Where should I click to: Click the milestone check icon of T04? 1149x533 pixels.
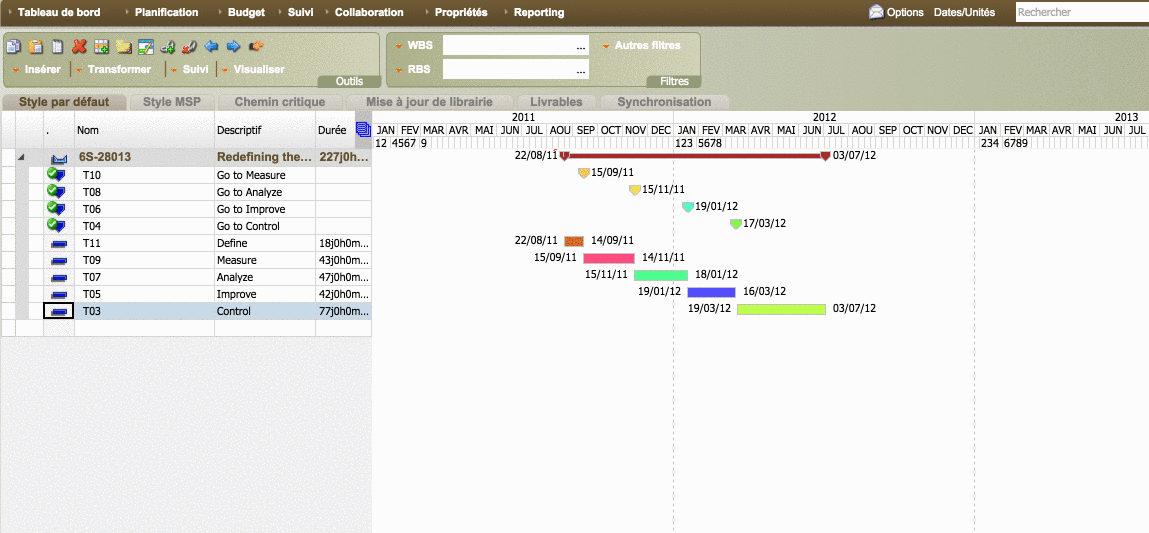pos(56,225)
